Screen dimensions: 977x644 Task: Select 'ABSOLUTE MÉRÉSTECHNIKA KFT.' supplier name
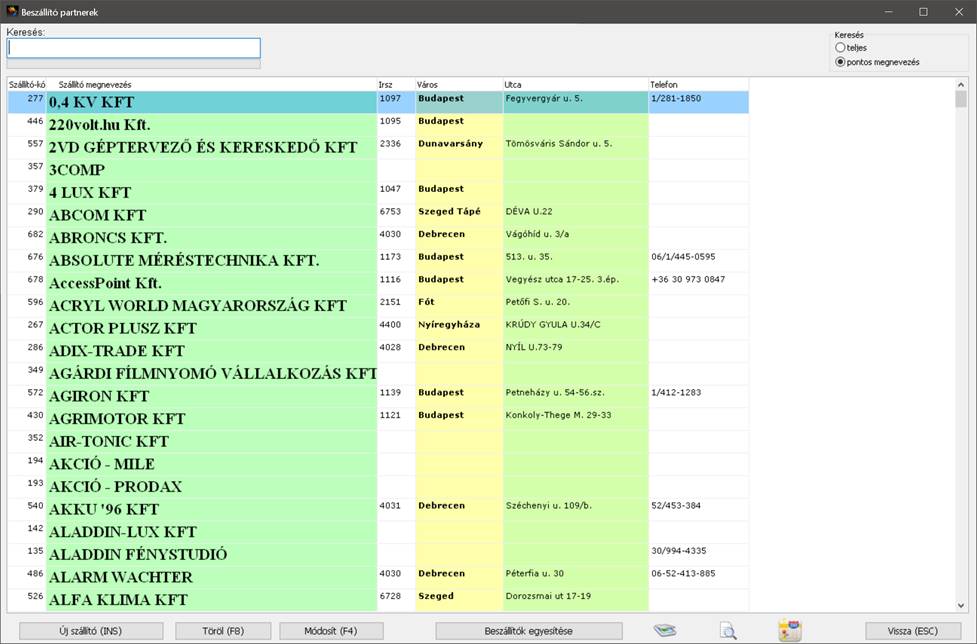click(184, 260)
